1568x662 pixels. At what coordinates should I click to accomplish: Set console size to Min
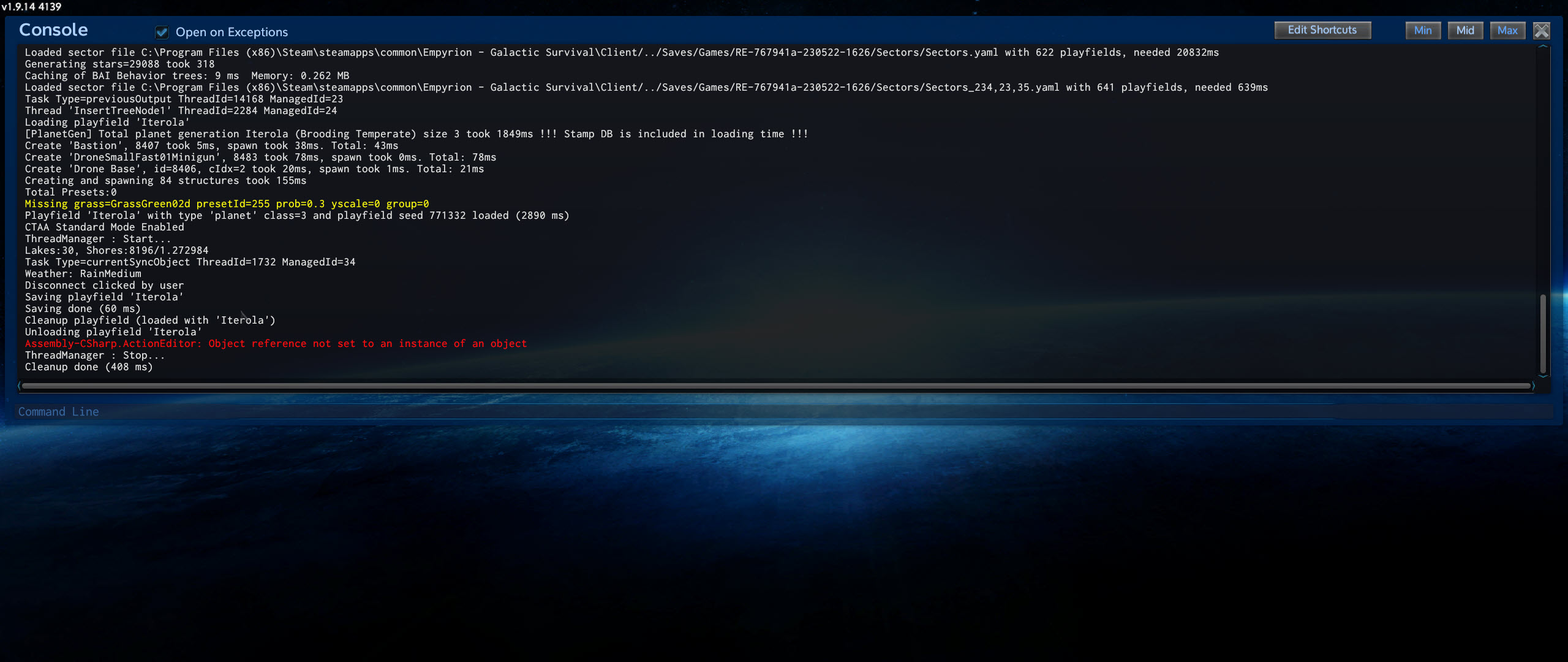point(1422,30)
